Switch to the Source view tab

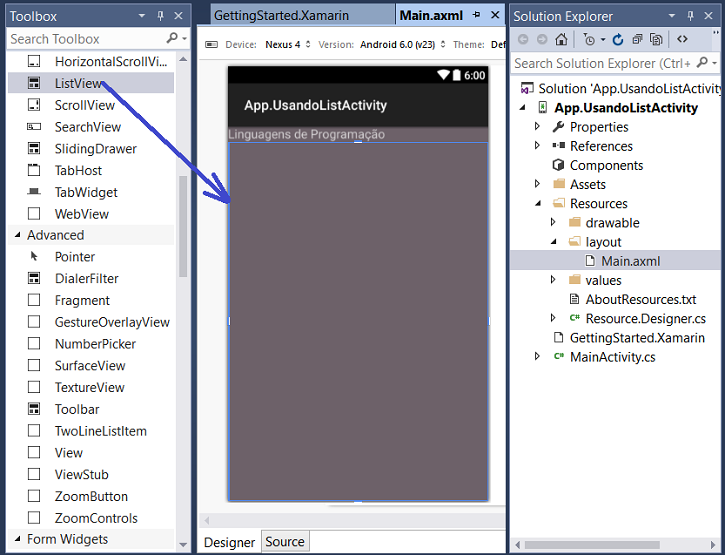coord(285,542)
